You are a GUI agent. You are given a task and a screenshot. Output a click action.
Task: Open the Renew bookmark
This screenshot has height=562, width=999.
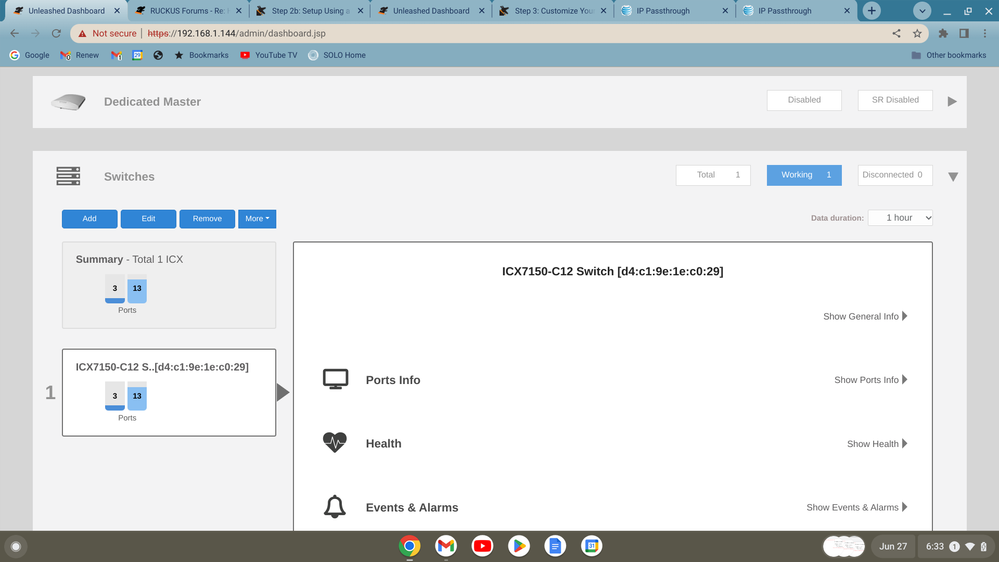click(x=80, y=55)
